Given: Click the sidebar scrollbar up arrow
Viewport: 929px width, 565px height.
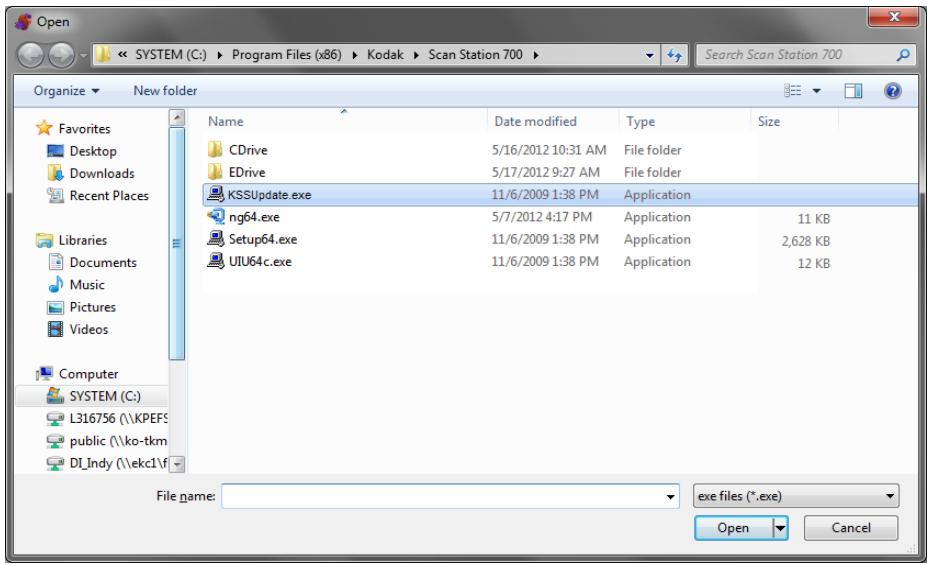Looking at the screenshot, I should [x=177, y=117].
